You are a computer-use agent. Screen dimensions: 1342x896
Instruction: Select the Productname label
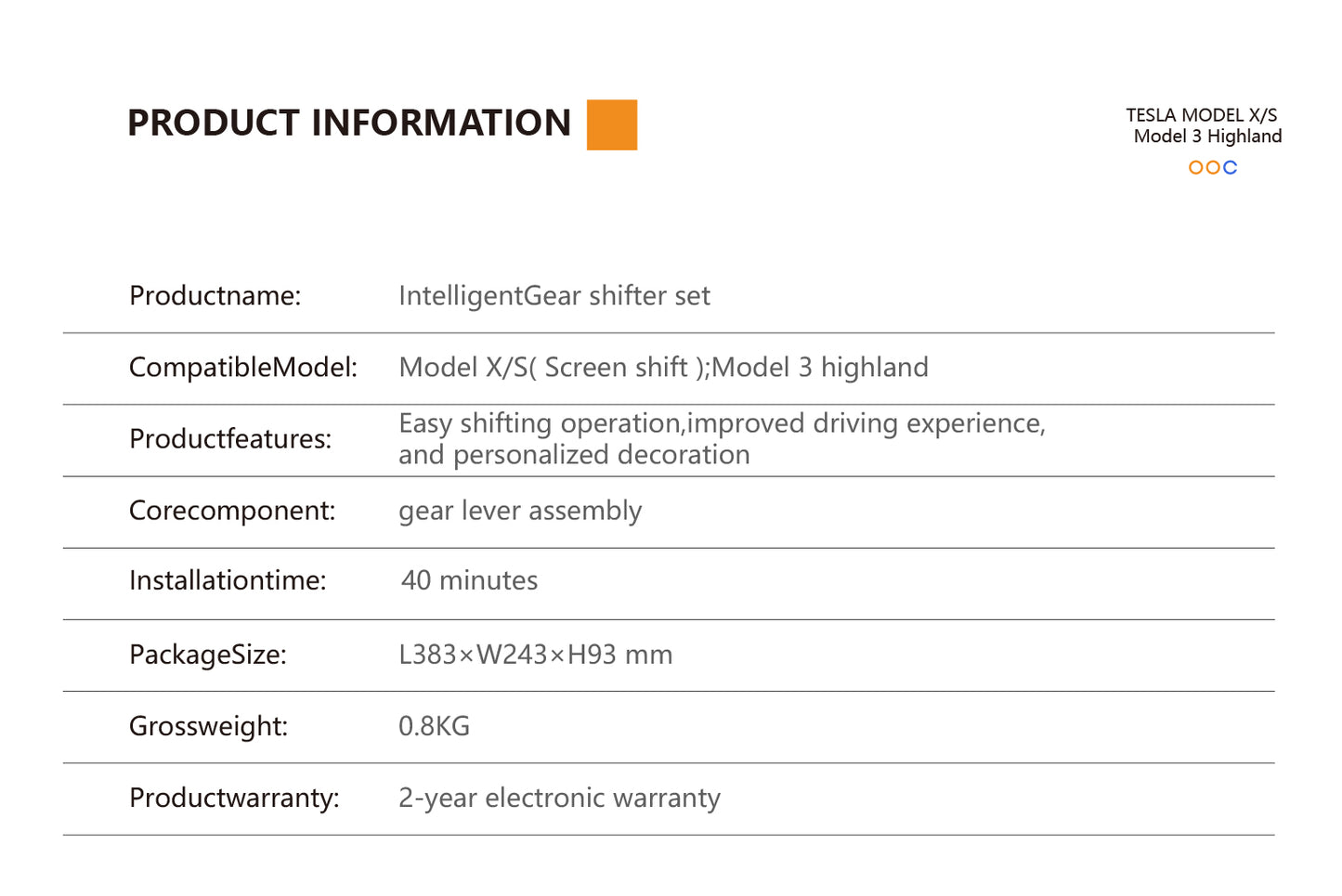click(215, 296)
